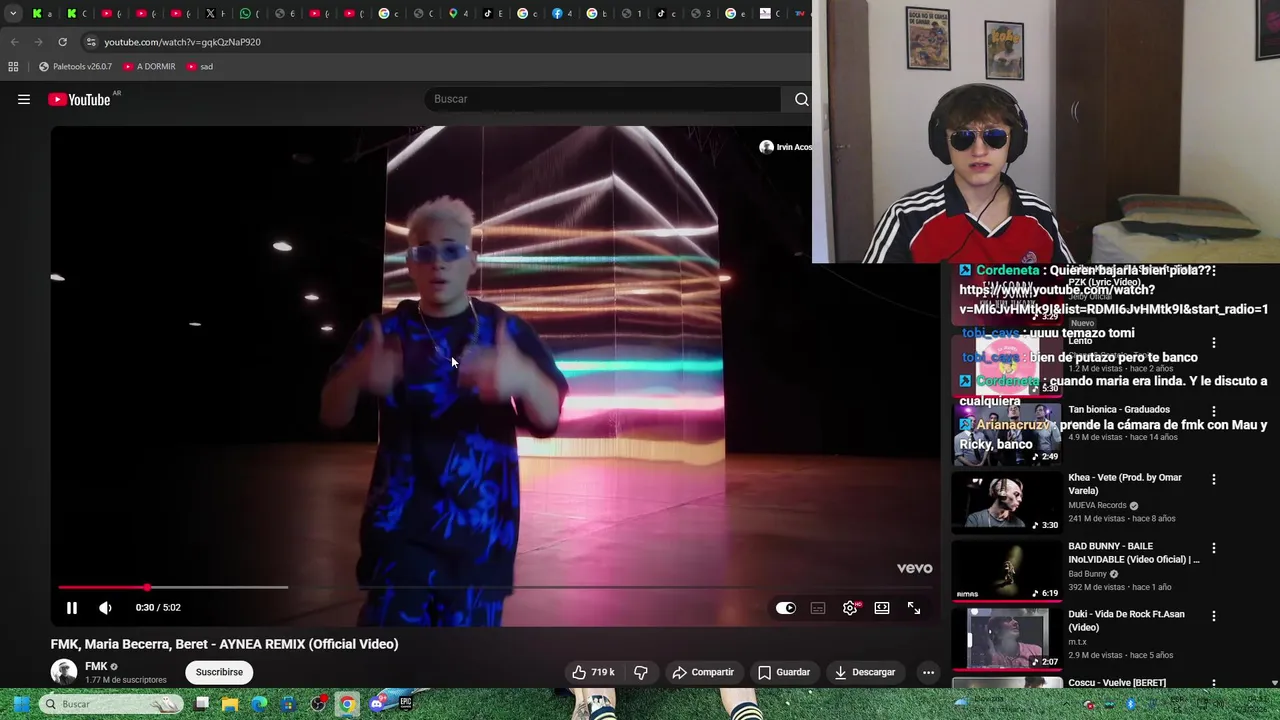Focus the YouTube Buscar search field

pyautogui.click(x=603, y=99)
